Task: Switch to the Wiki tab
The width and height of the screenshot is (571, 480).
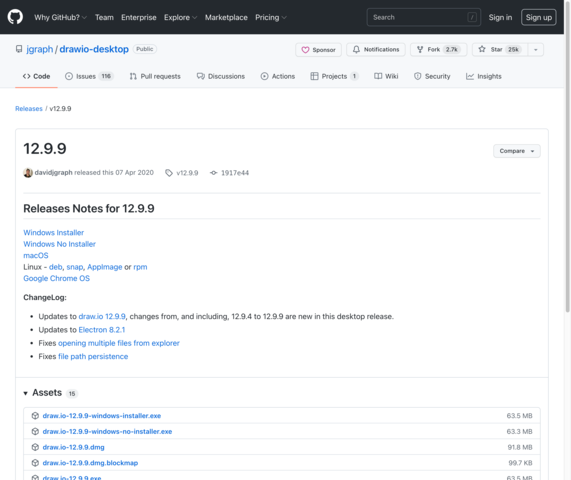Action: (386, 76)
